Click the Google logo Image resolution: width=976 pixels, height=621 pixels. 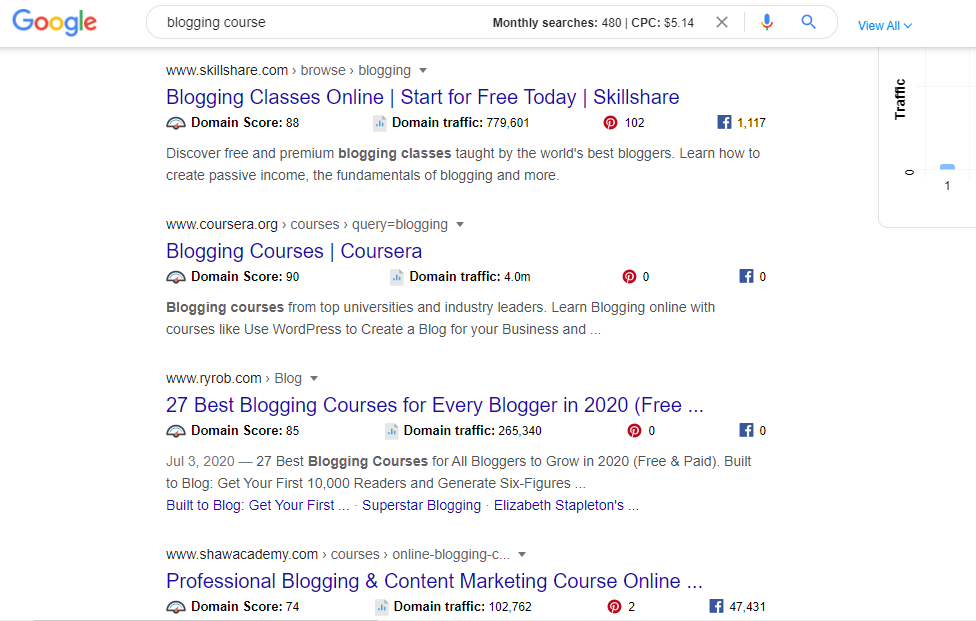tap(55, 22)
